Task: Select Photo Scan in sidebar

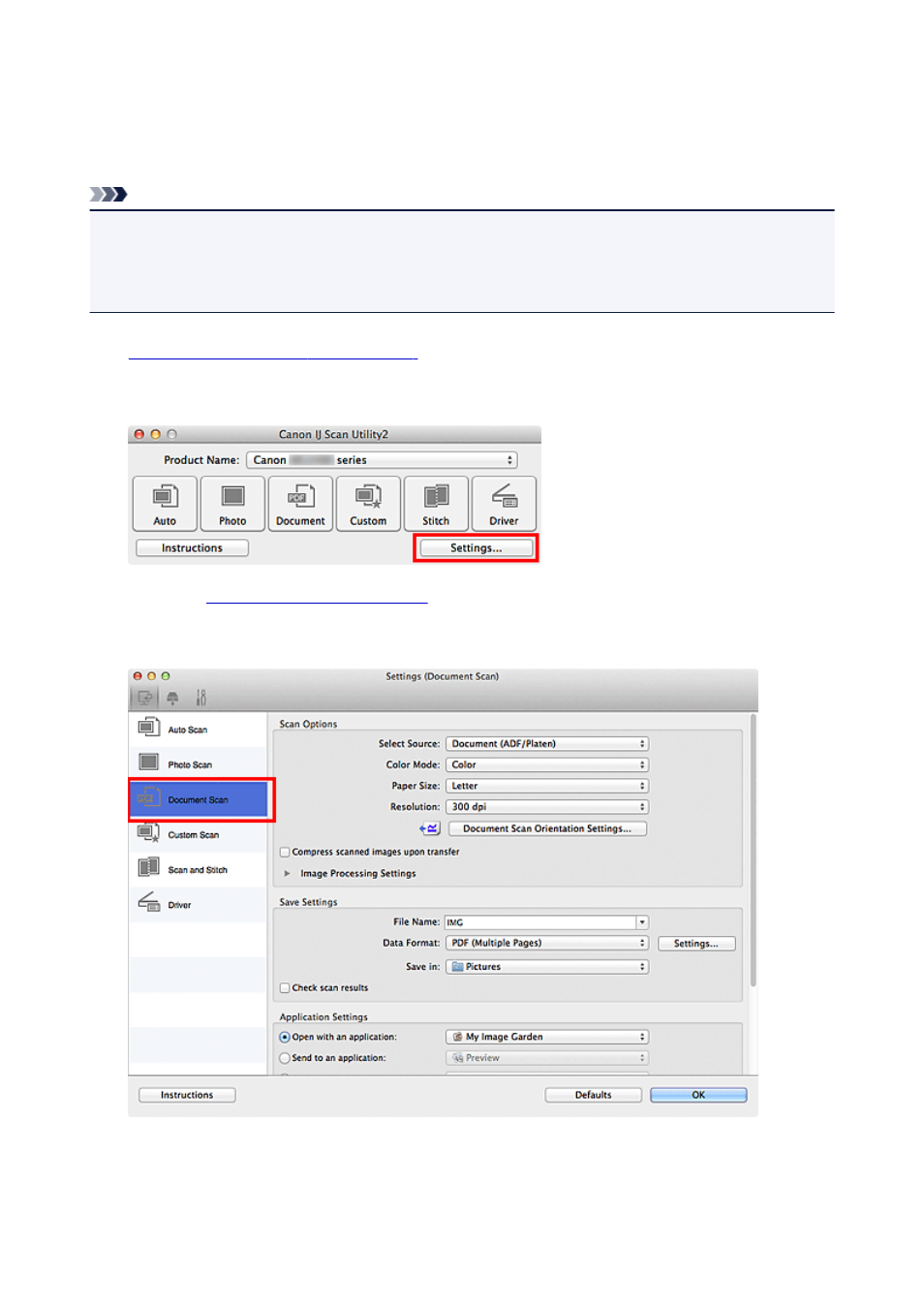Action: point(198,764)
